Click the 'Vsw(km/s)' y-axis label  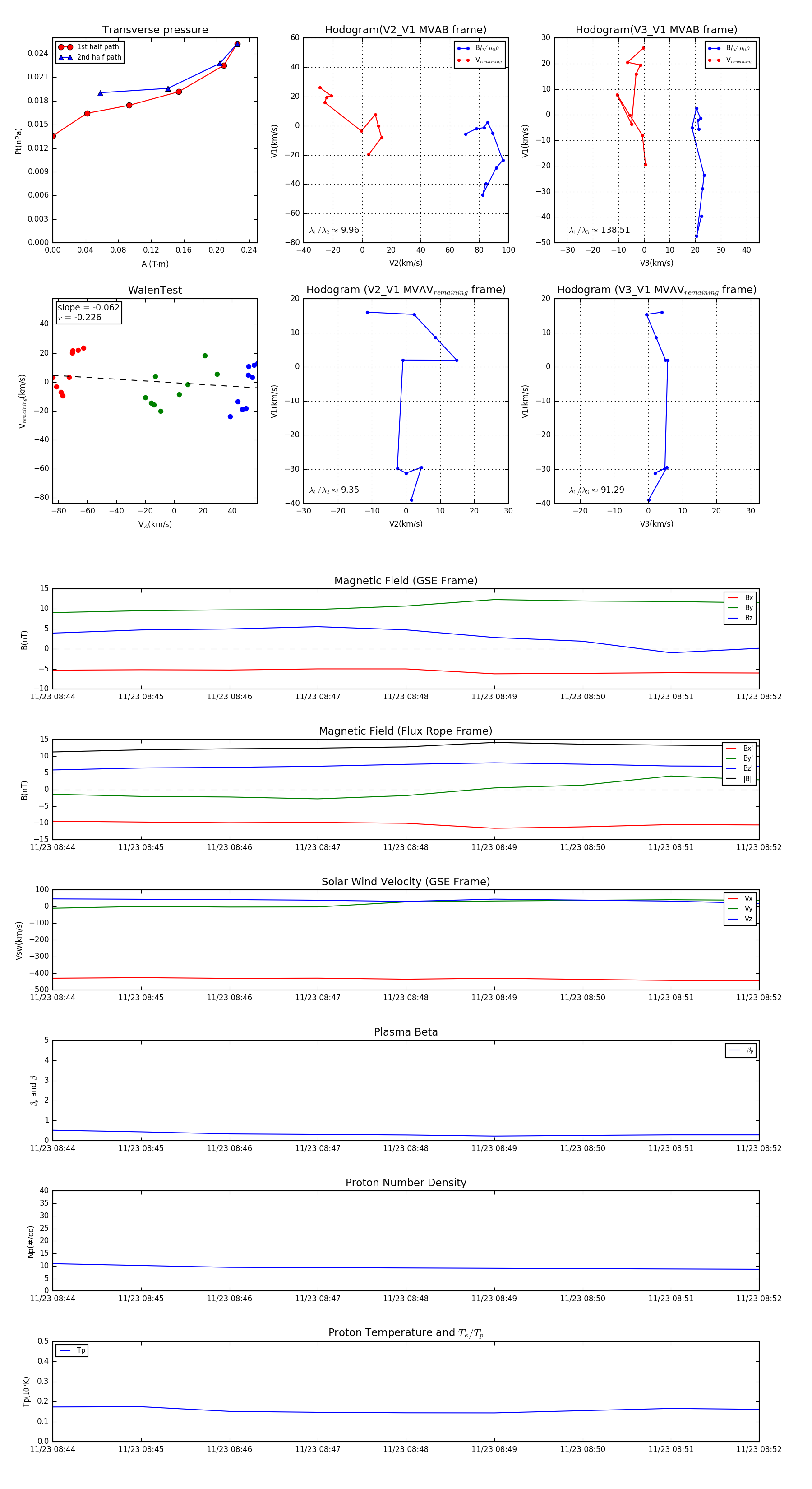coord(18,940)
